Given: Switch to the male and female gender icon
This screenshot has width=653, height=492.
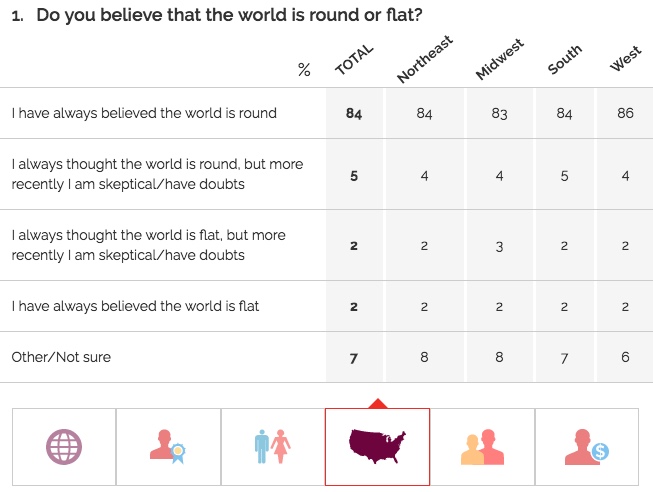Looking at the screenshot, I should [272, 446].
